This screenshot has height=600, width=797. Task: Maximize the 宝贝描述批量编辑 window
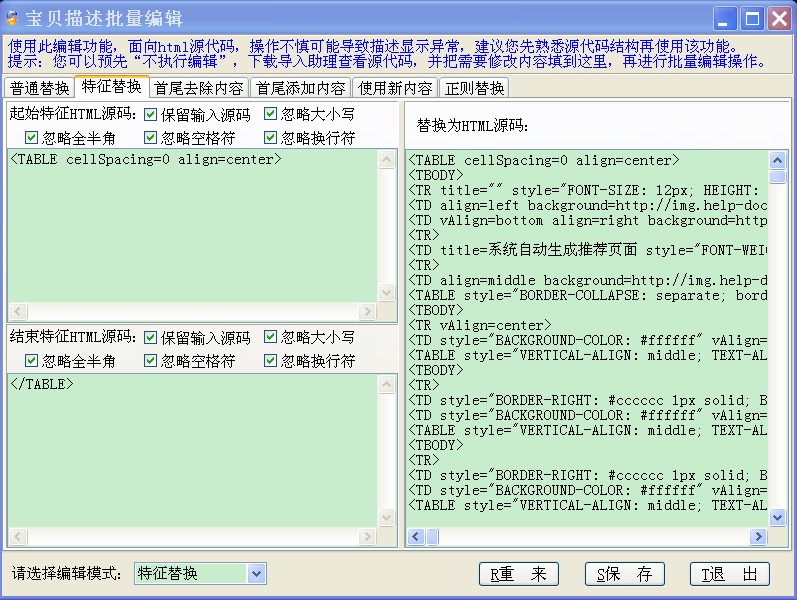753,18
